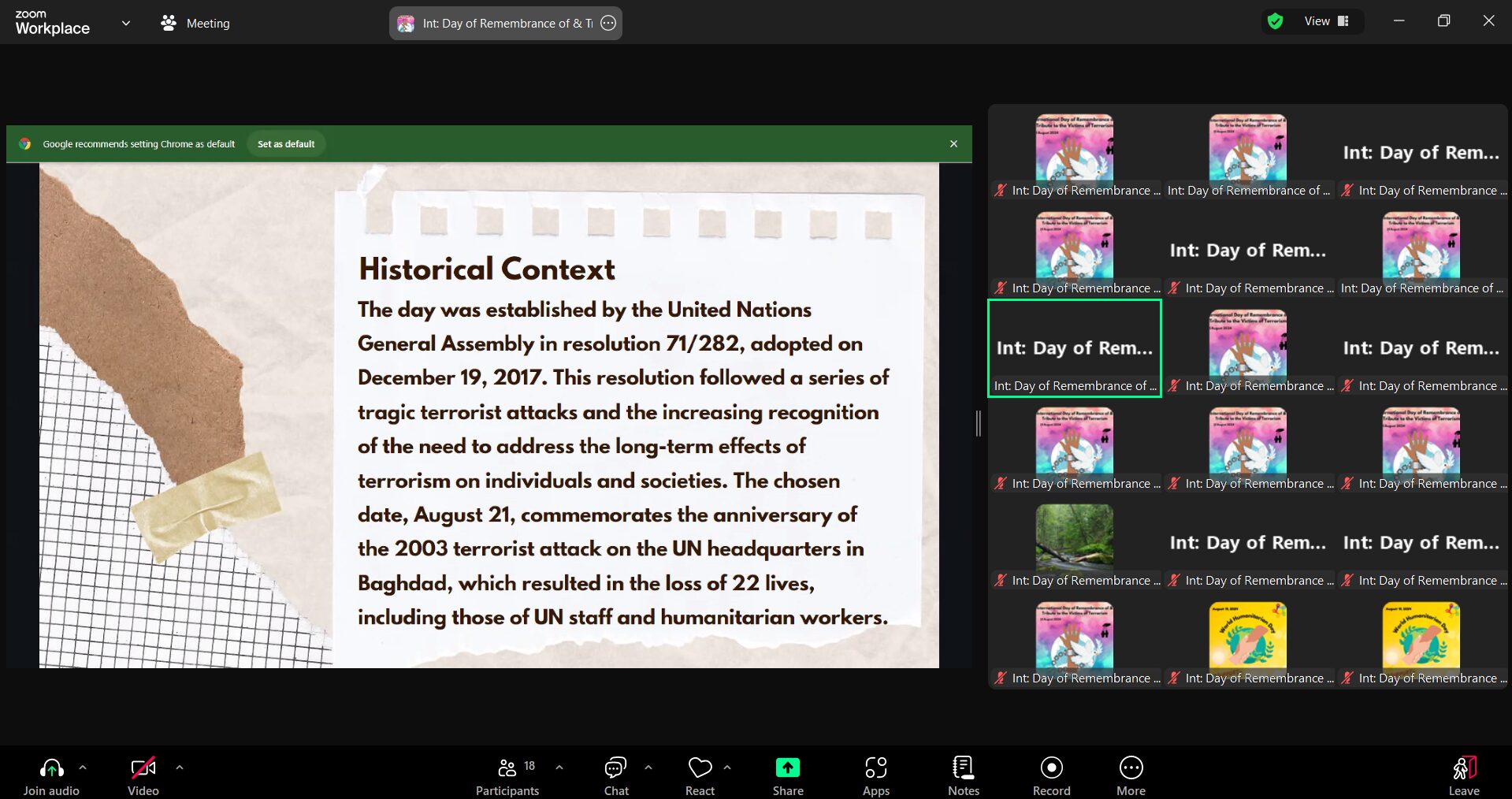Turn on the camera with Video button
1512x799 pixels.
[x=143, y=776]
